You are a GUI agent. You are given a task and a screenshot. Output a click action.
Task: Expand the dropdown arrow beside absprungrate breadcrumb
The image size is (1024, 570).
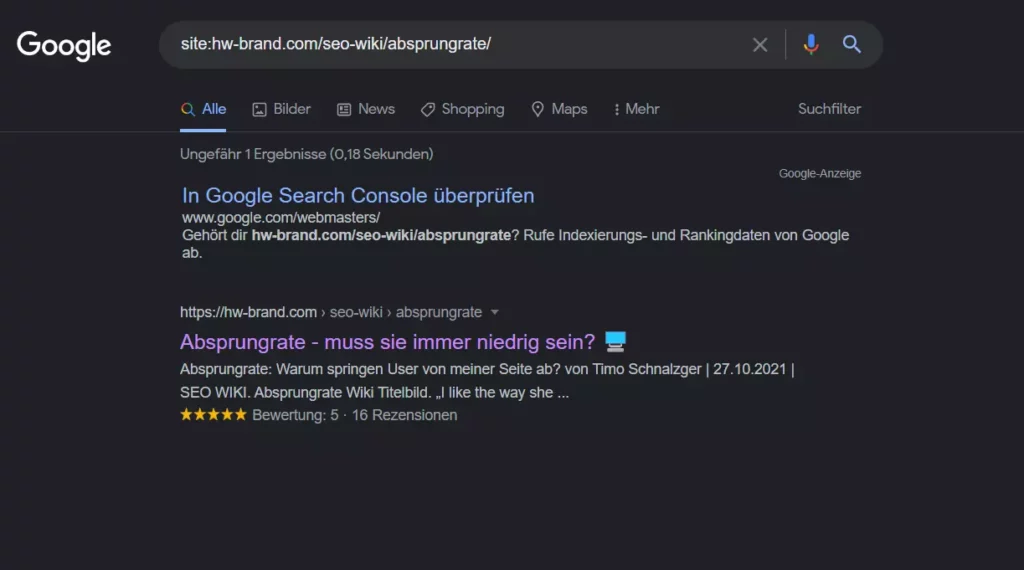tap(494, 312)
